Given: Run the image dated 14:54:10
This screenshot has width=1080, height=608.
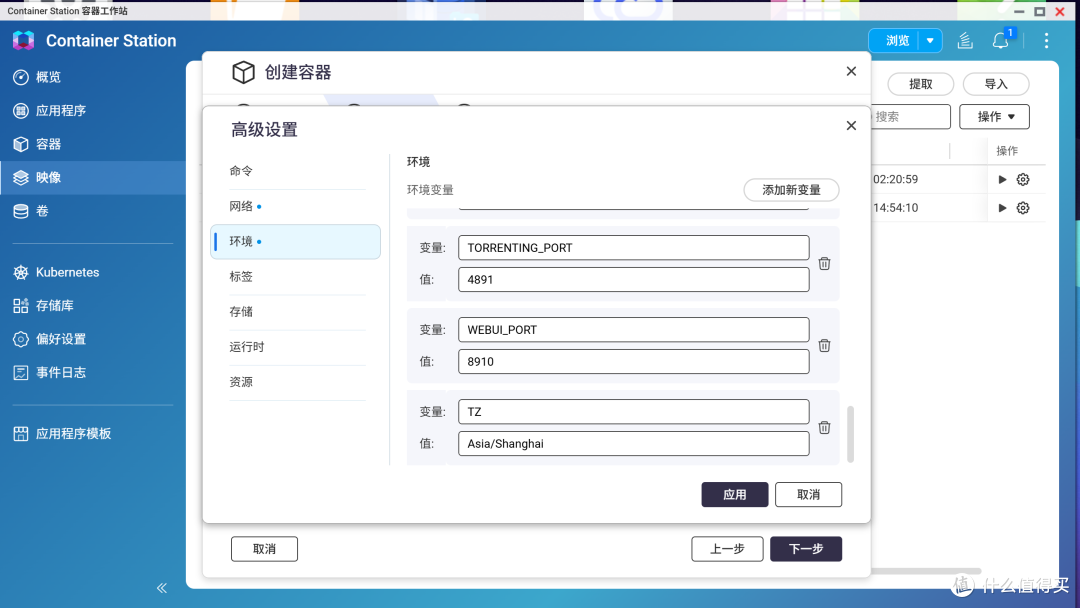Looking at the screenshot, I should [1002, 207].
